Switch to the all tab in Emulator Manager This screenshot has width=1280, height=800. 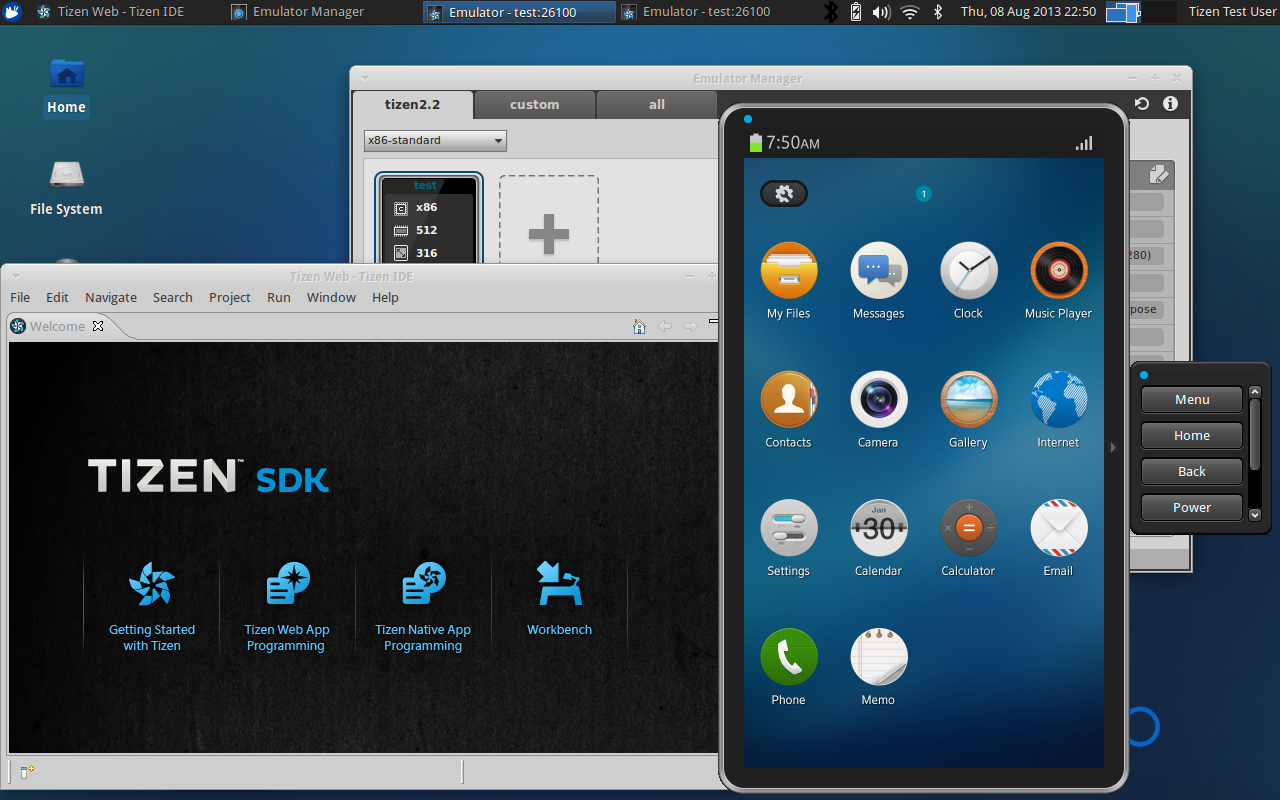coord(657,105)
